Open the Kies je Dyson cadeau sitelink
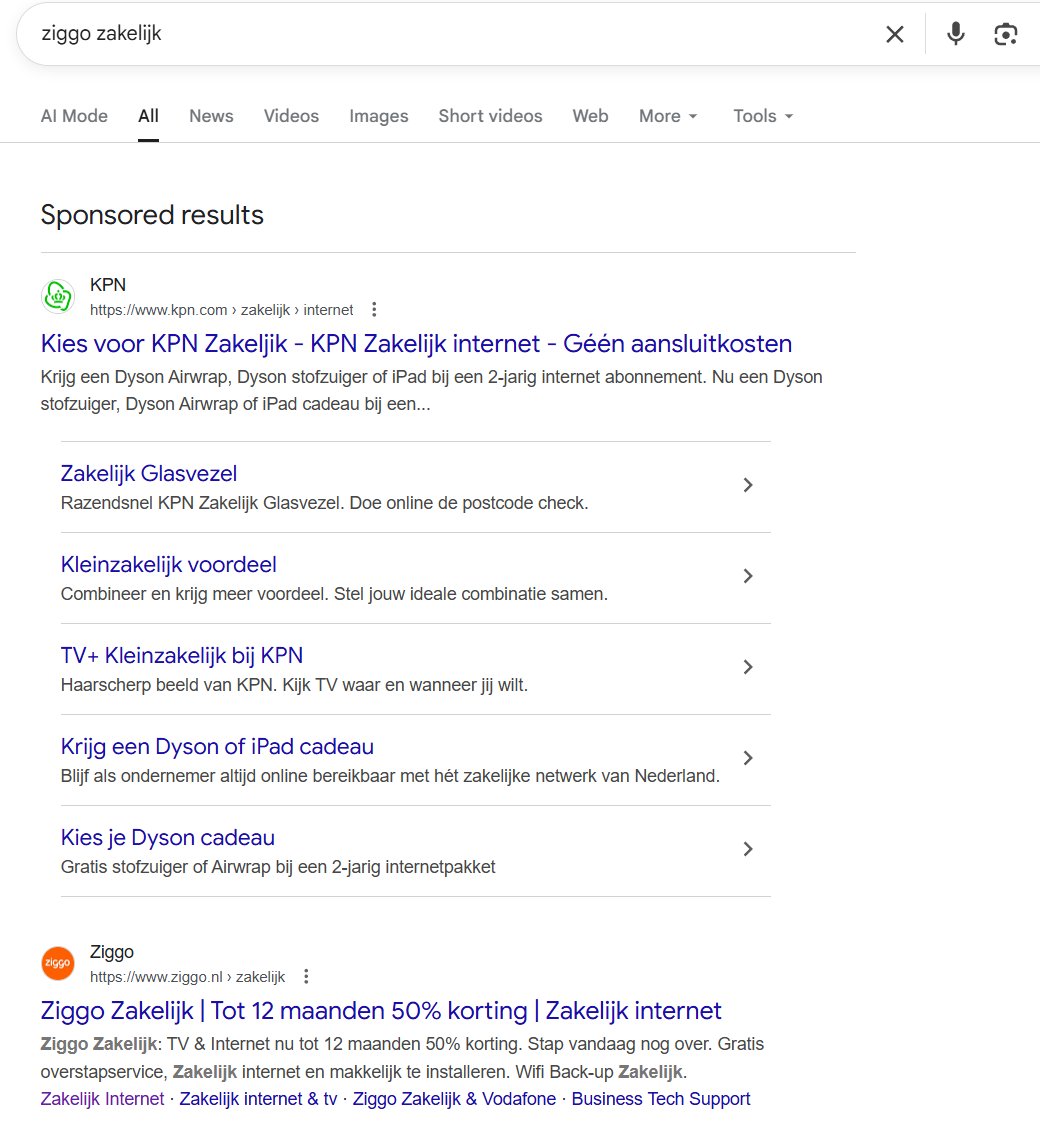The width and height of the screenshot is (1040, 1132). (167, 837)
